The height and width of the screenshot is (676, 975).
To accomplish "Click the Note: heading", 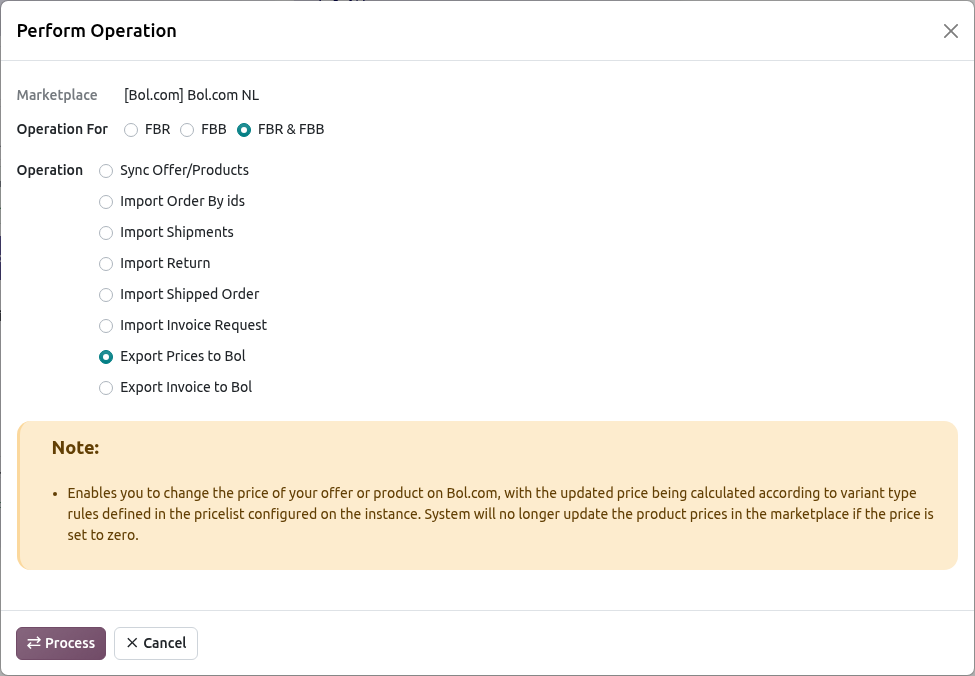I will [x=75, y=448].
